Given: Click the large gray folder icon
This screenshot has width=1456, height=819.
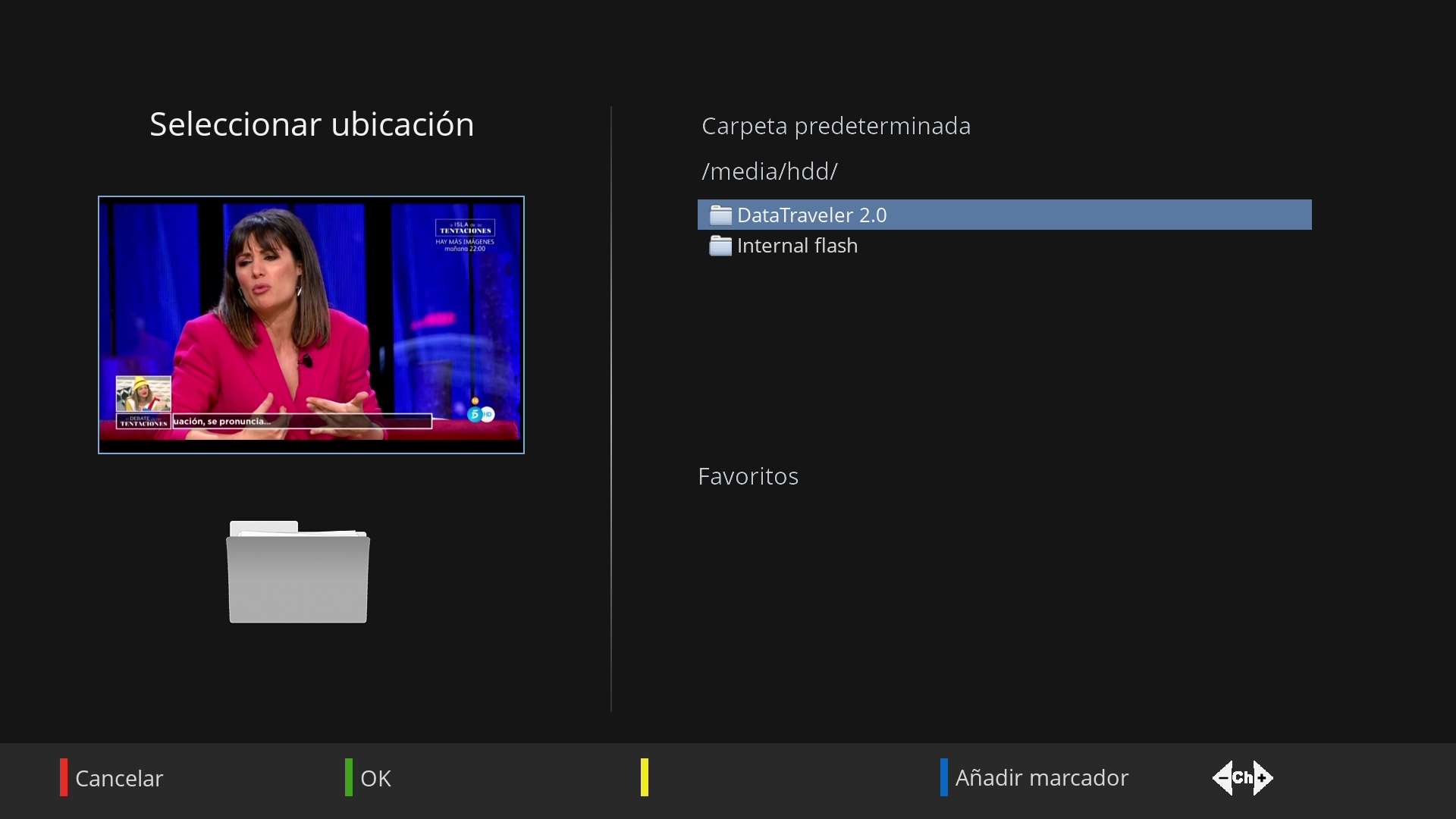Looking at the screenshot, I should (298, 573).
